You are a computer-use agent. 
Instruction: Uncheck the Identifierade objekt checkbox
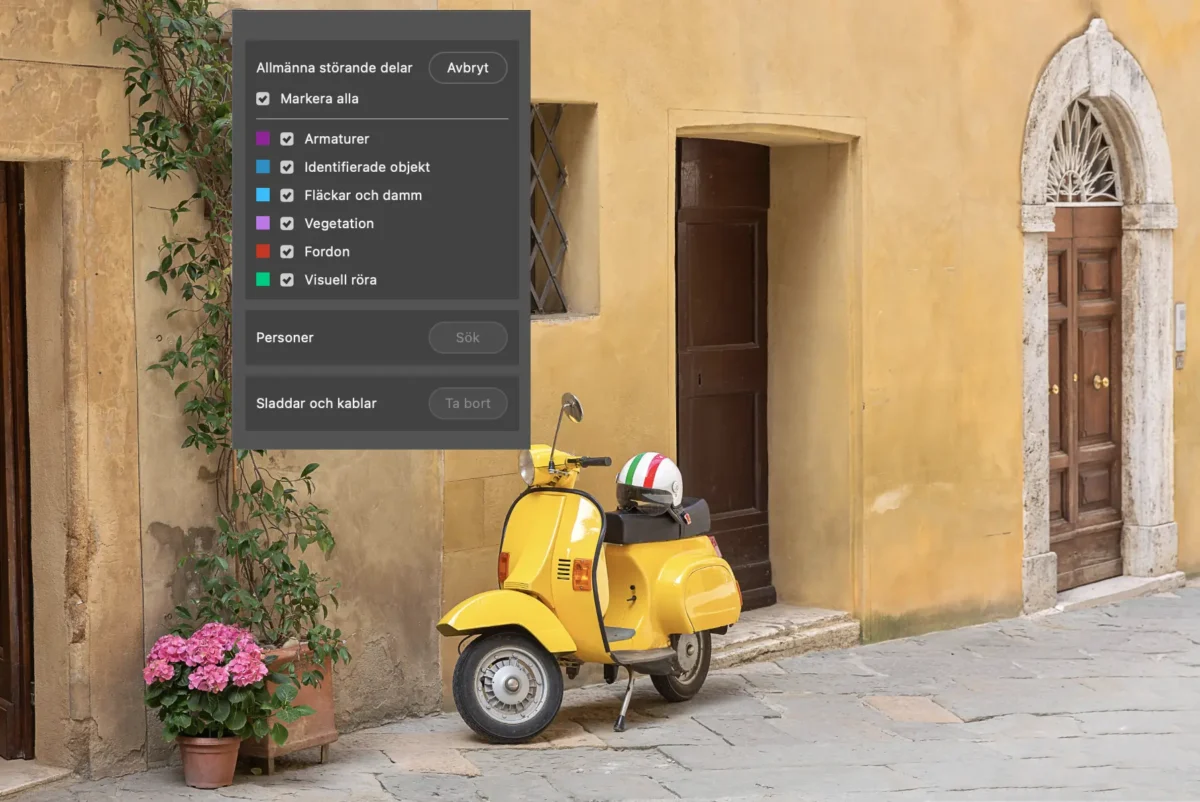click(x=287, y=167)
